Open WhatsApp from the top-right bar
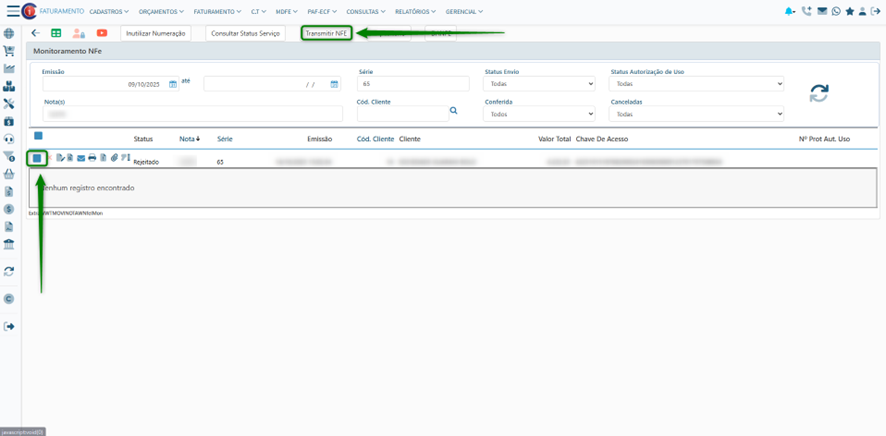The height and width of the screenshot is (436, 886). coord(836,11)
